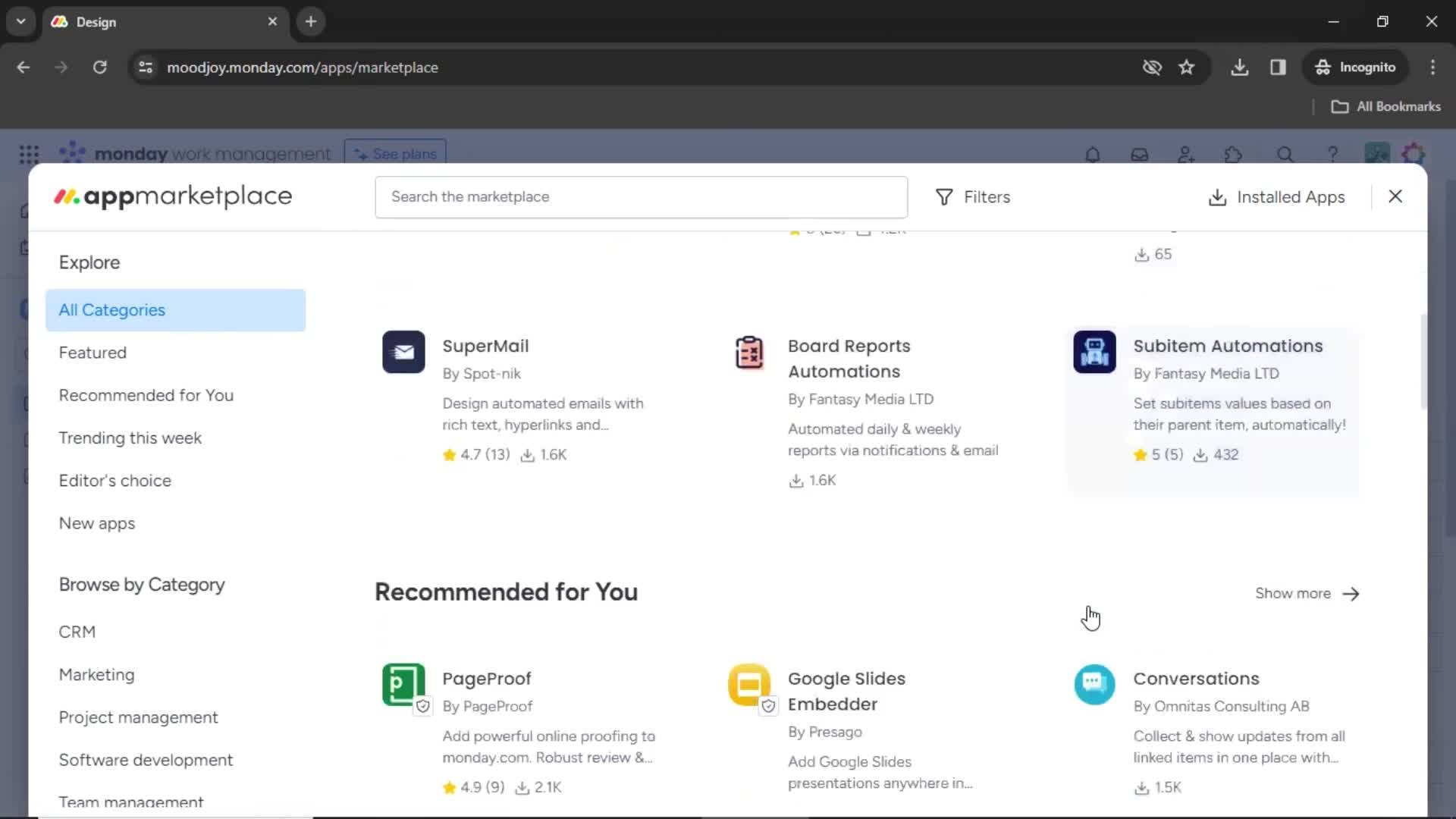Select All Categories in sidebar

pyautogui.click(x=175, y=310)
